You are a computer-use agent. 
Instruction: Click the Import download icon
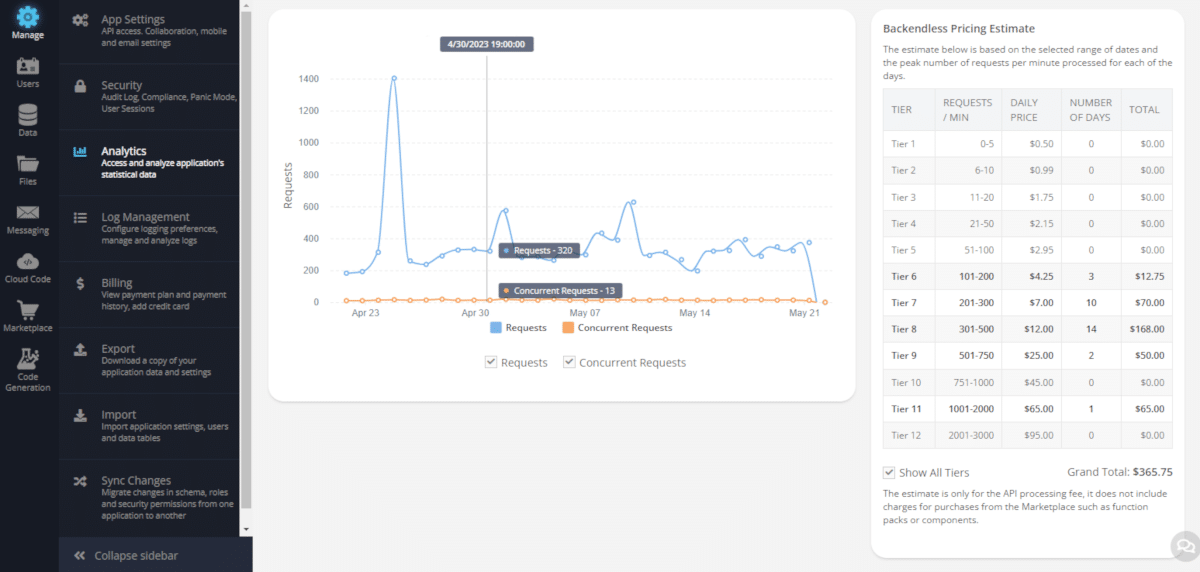pos(80,415)
